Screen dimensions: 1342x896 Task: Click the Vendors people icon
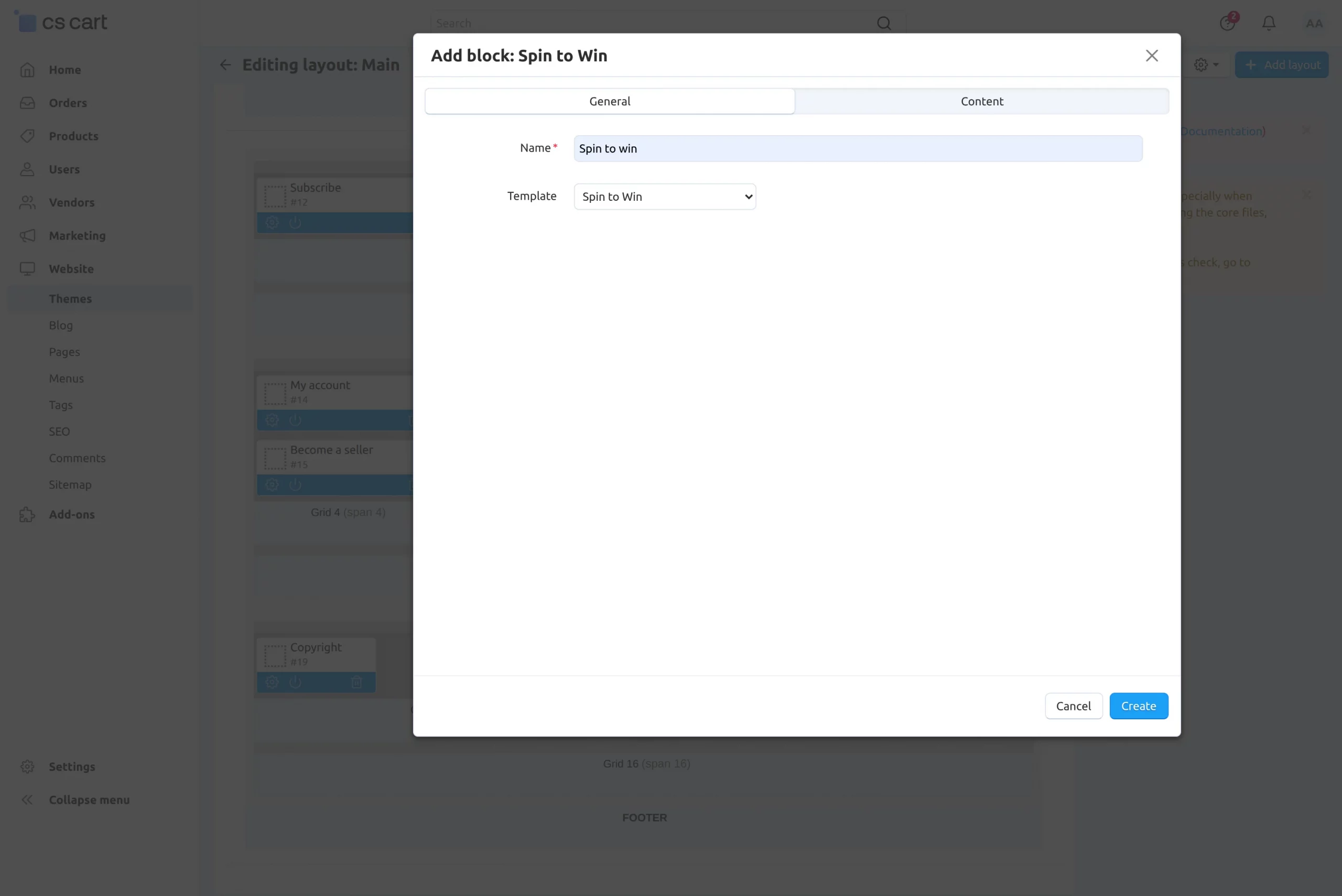(x=27, y=202)
